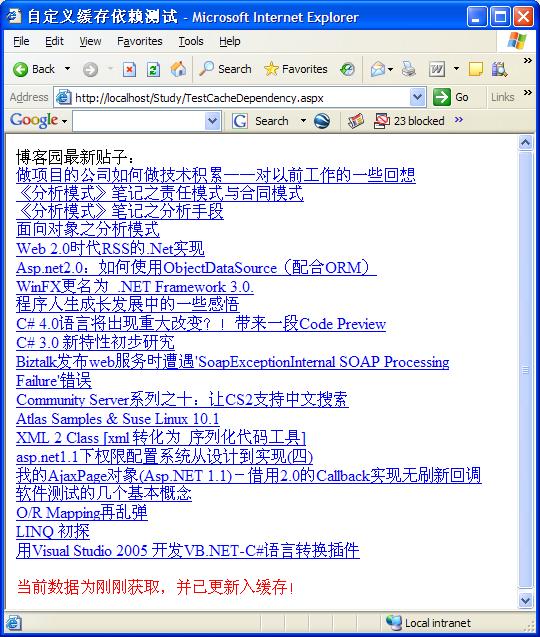Go to the Home page icon

coord(178,69)
